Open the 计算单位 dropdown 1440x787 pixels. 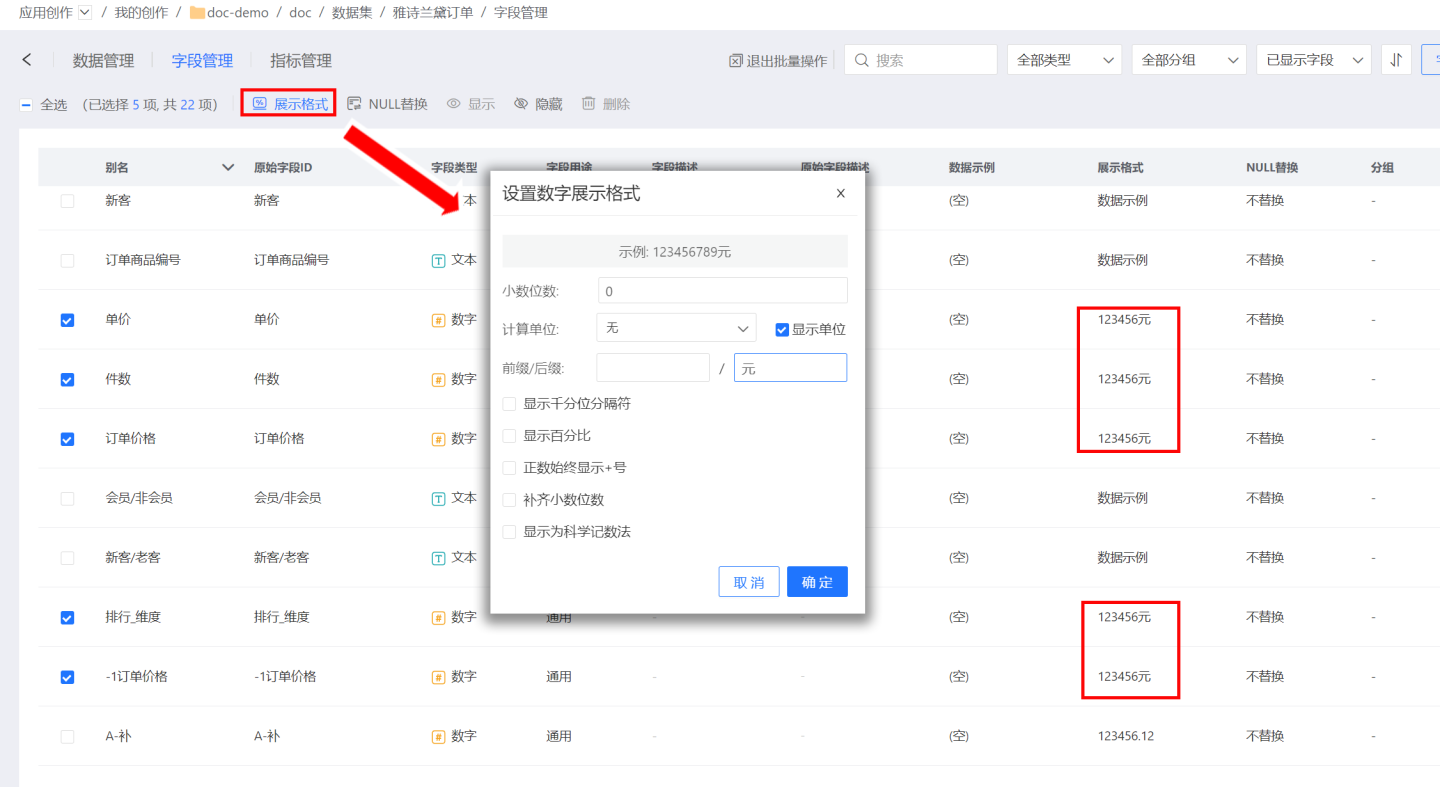pos(676,328)
